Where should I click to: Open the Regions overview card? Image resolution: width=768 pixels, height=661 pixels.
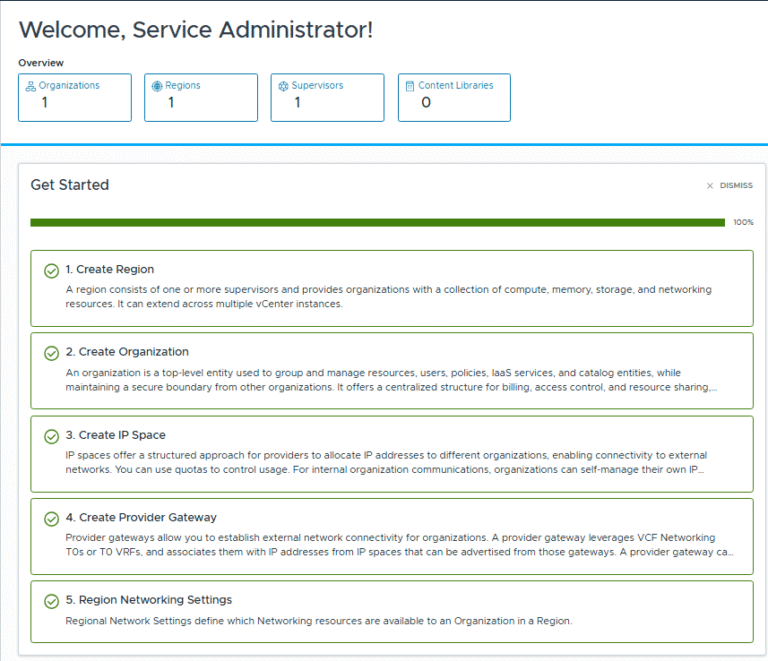(x=201, y=97)
